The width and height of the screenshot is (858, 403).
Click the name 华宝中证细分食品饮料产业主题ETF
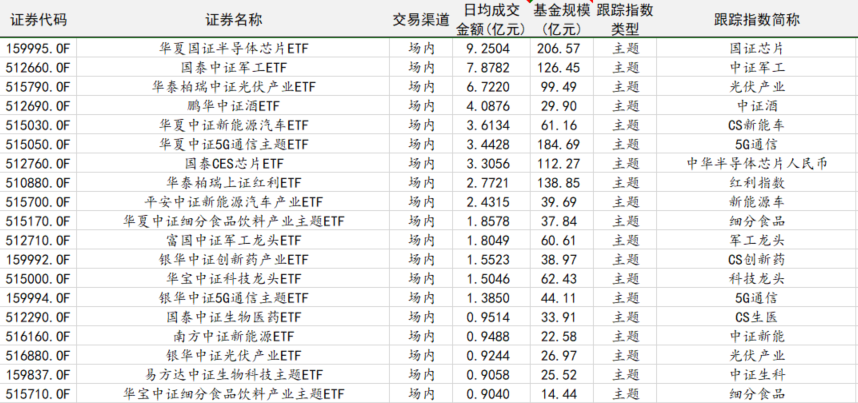click(234, 394)
